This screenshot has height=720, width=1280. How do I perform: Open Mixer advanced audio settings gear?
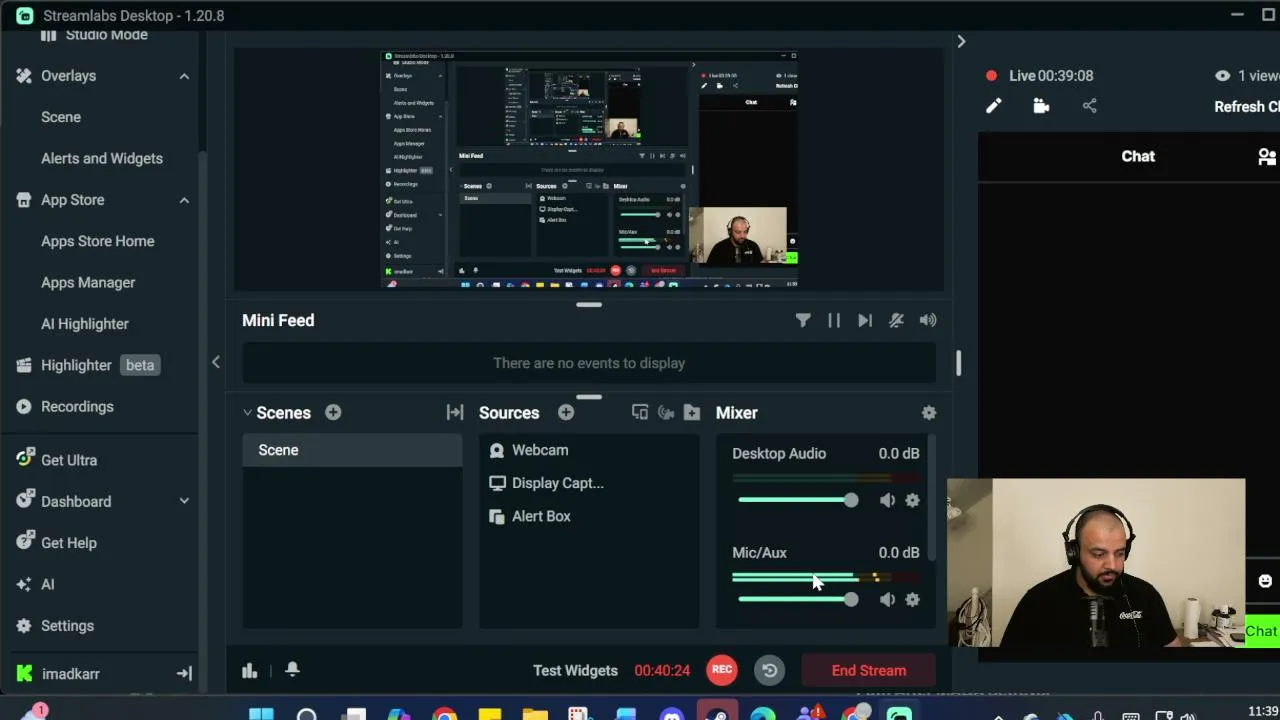coord(929,412)
